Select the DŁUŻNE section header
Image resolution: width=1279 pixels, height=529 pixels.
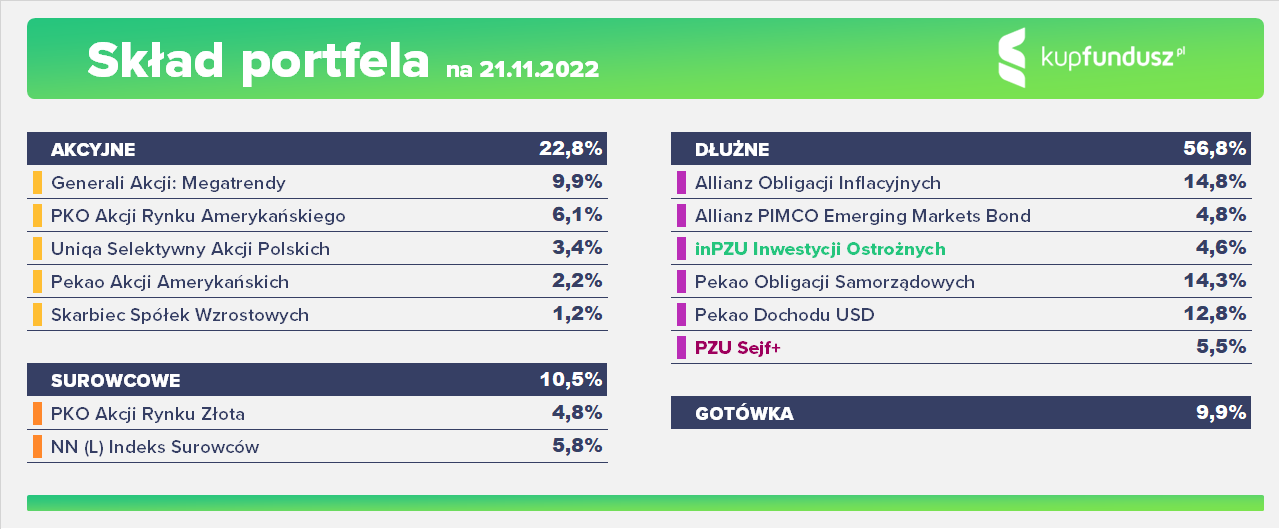pos(961,149)
